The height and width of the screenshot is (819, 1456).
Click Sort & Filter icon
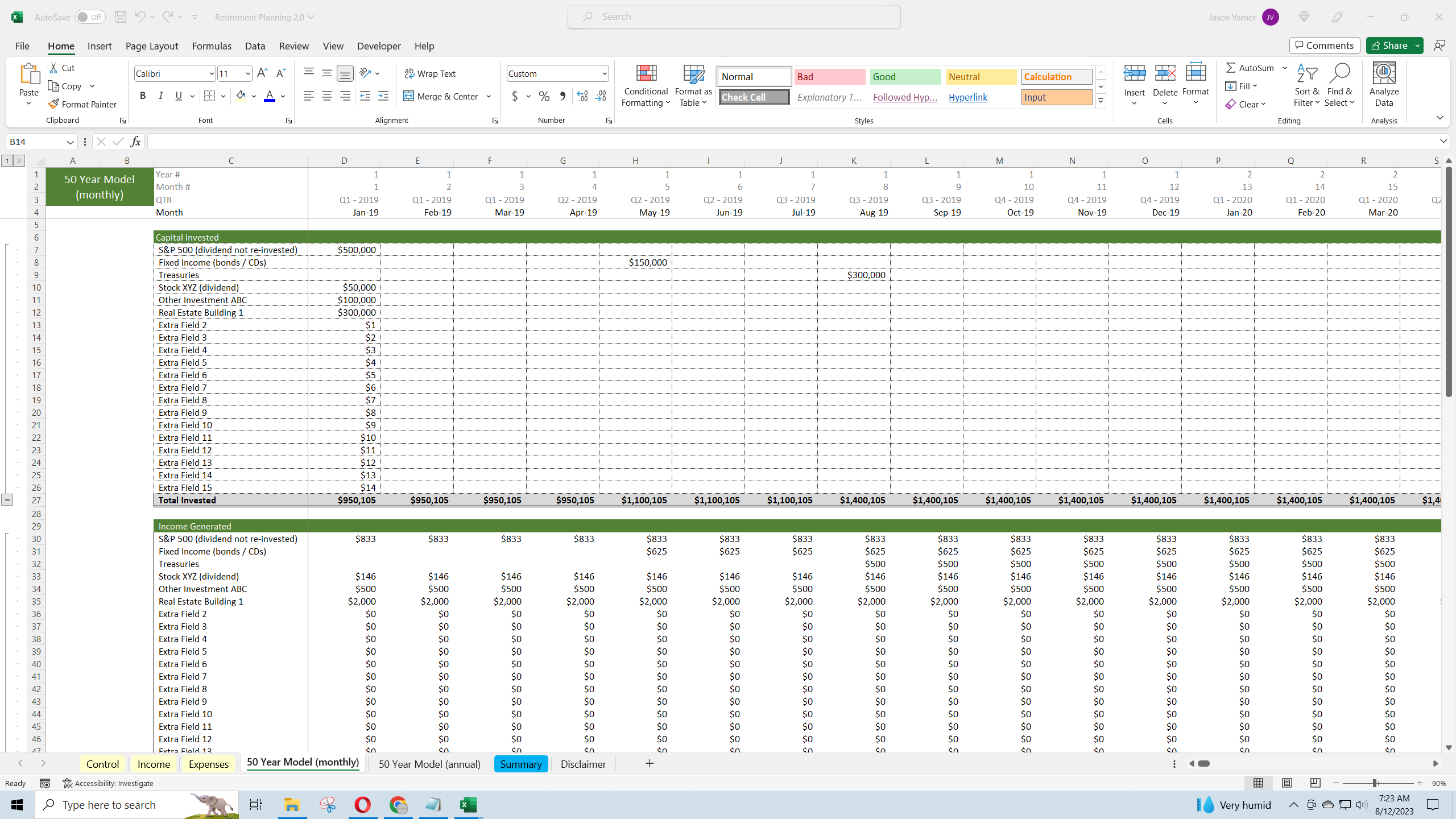click(1307, 74)
